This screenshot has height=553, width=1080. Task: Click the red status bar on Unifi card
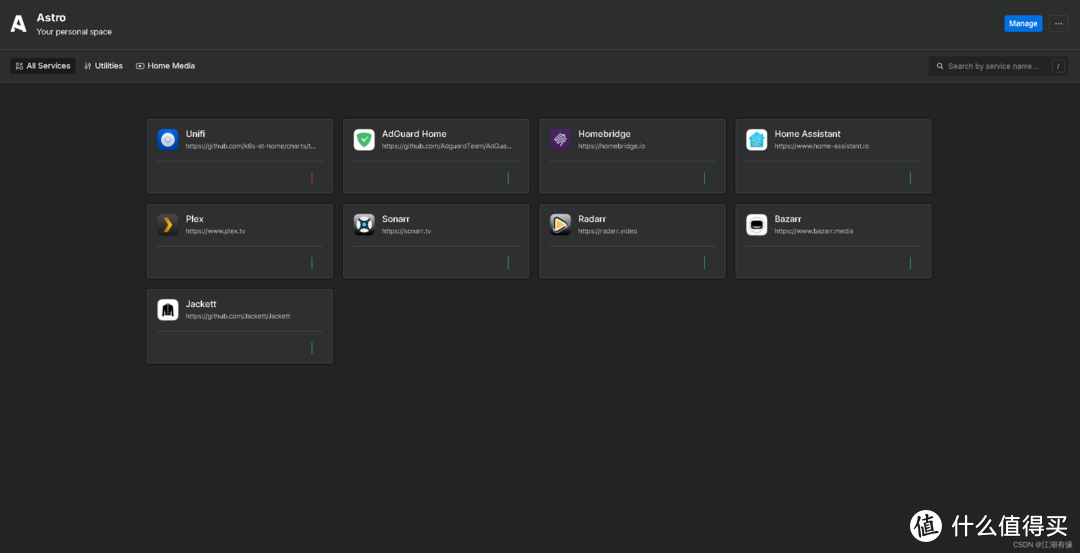[312, 178]
